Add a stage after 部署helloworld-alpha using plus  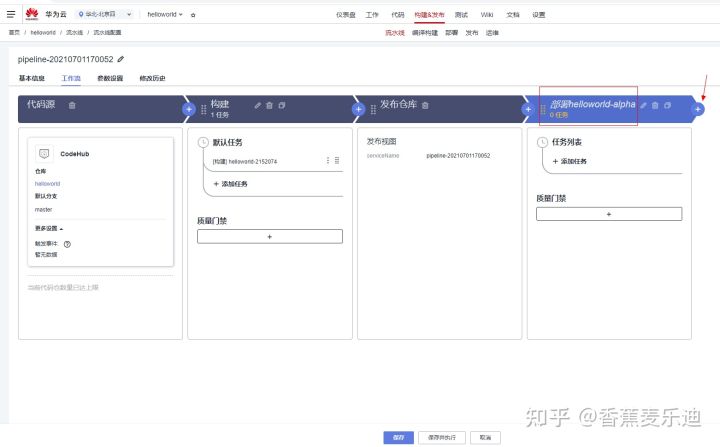(698, 109)
